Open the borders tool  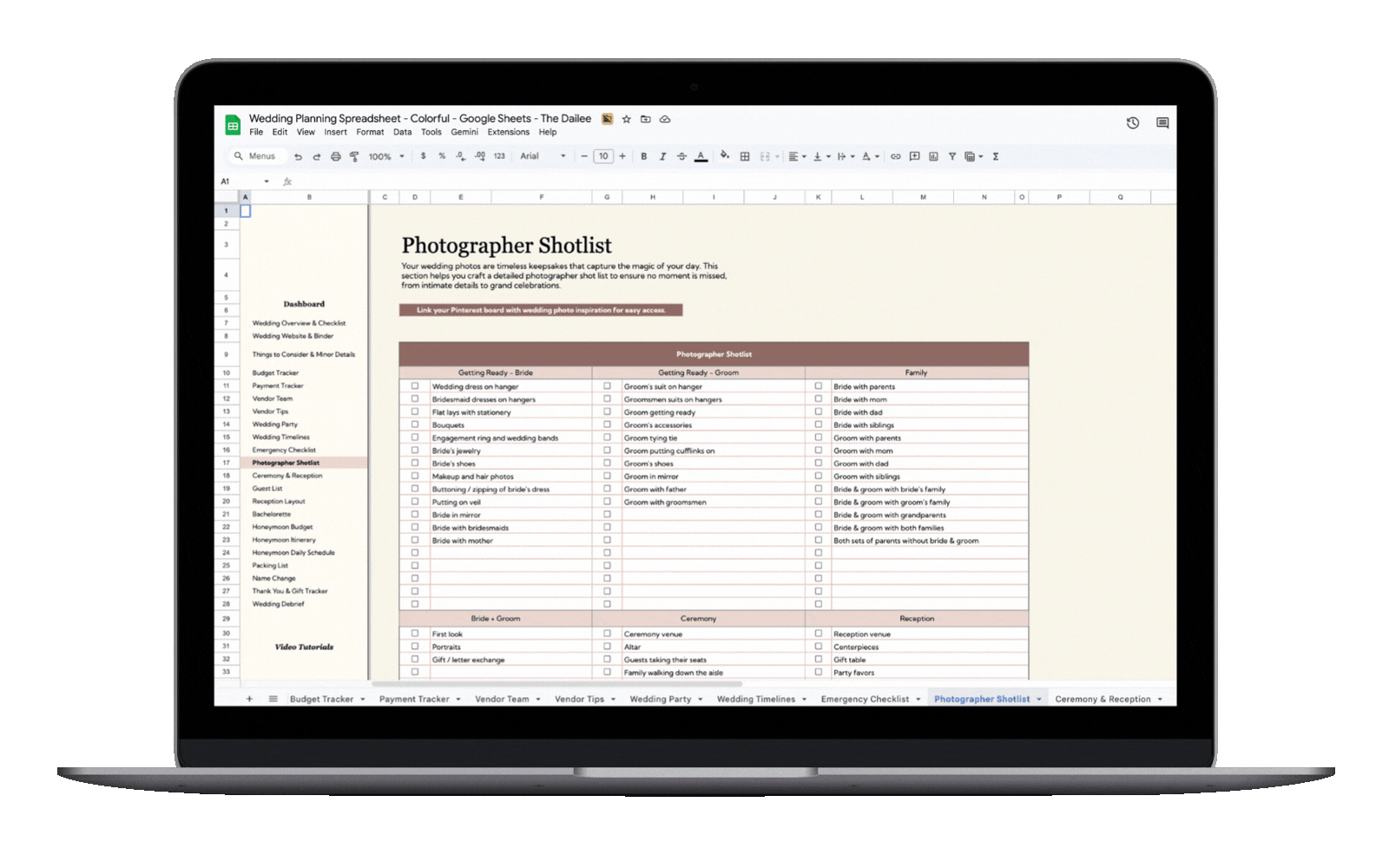744,157
